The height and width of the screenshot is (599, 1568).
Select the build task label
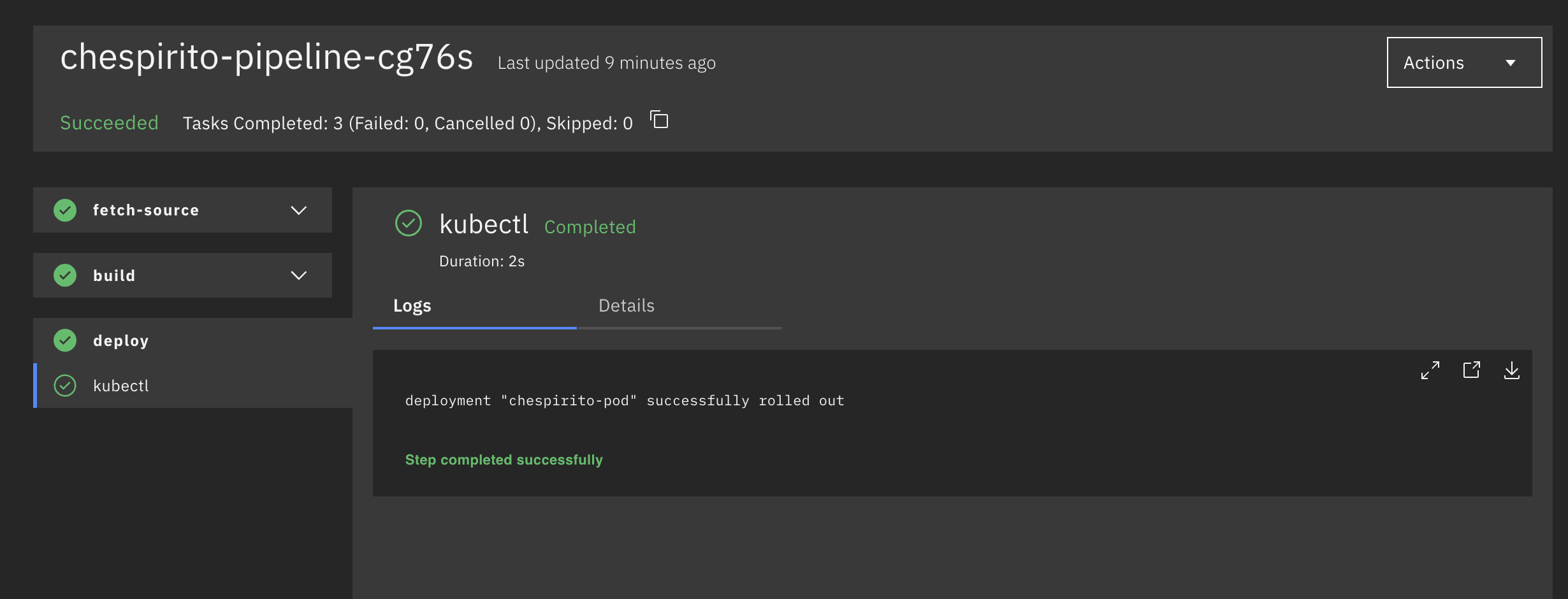click(x=114, y=276)
